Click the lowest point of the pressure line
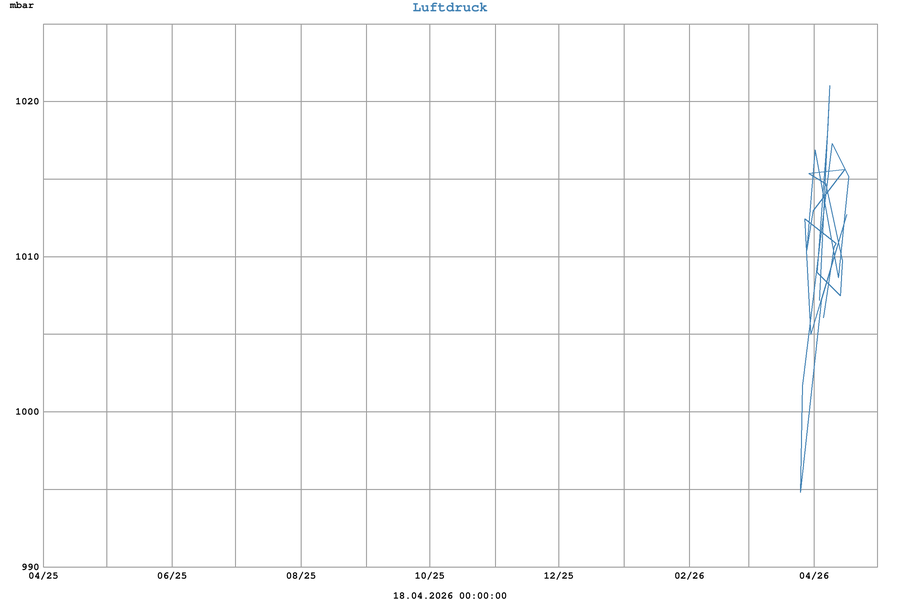Image resolution: width=900 pixels, height=600 pixels. coord(800,491)
